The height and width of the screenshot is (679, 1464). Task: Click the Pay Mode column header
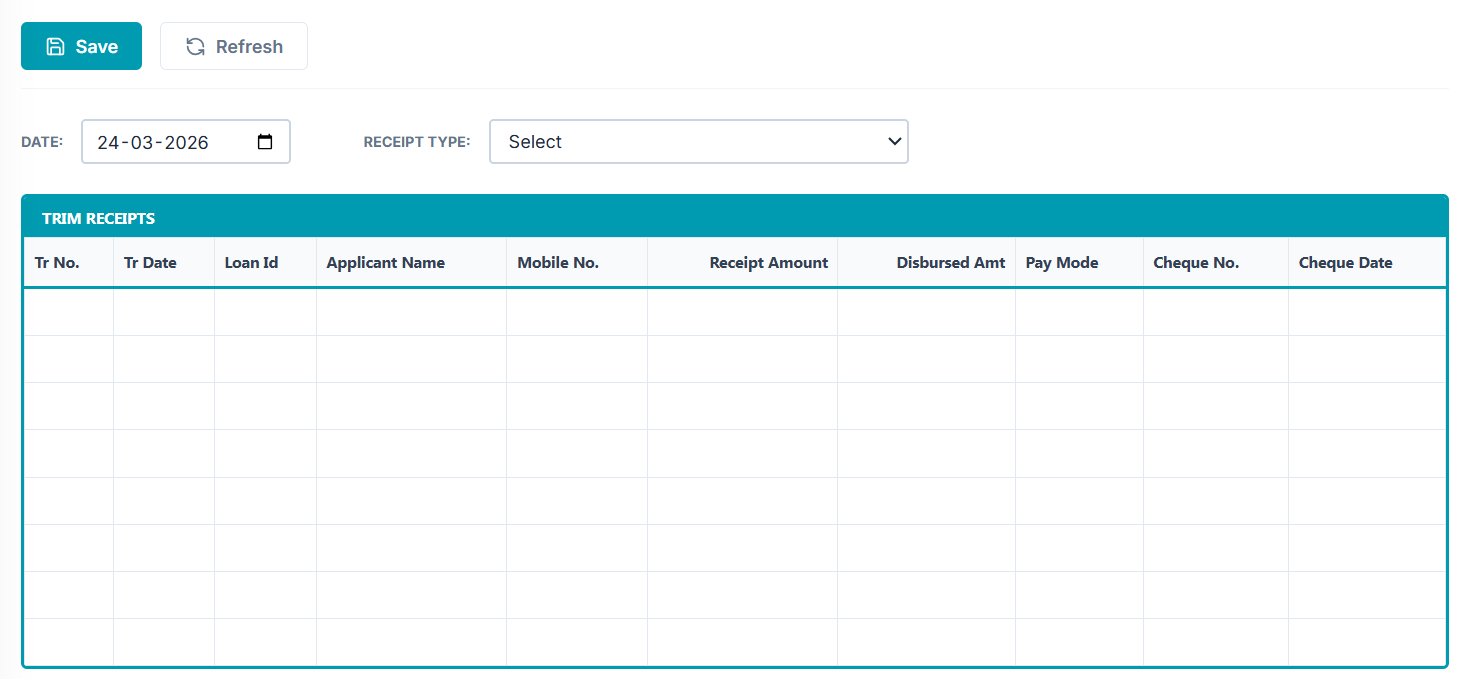point(1061,263)
